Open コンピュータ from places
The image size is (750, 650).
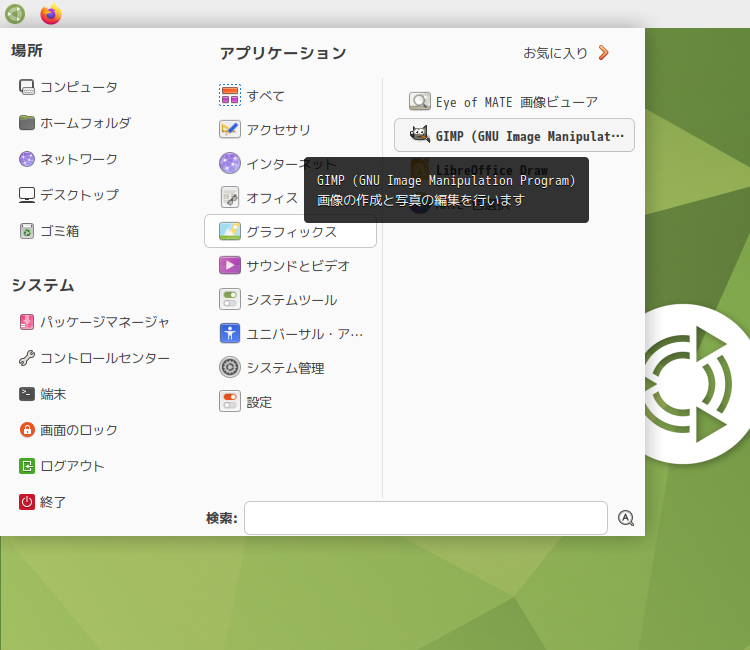point(68,87)
